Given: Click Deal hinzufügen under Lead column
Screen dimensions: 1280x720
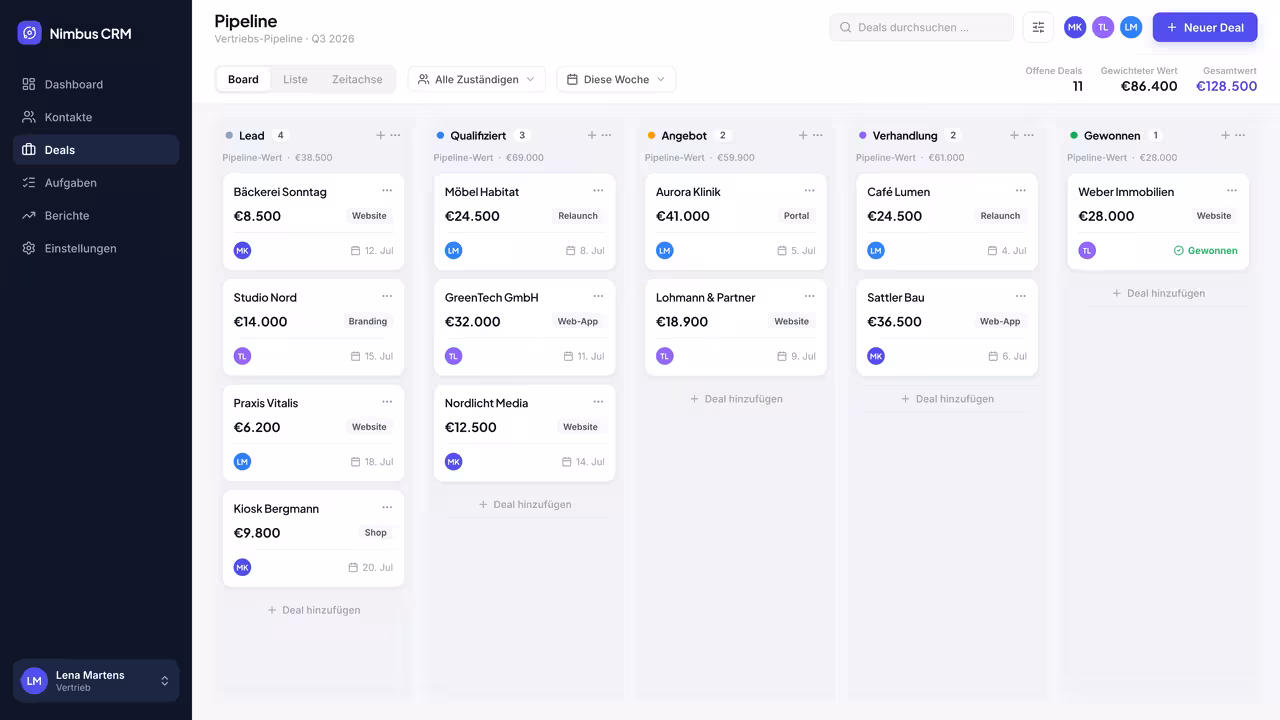Looking at the screenshot, I should (313, 610).
